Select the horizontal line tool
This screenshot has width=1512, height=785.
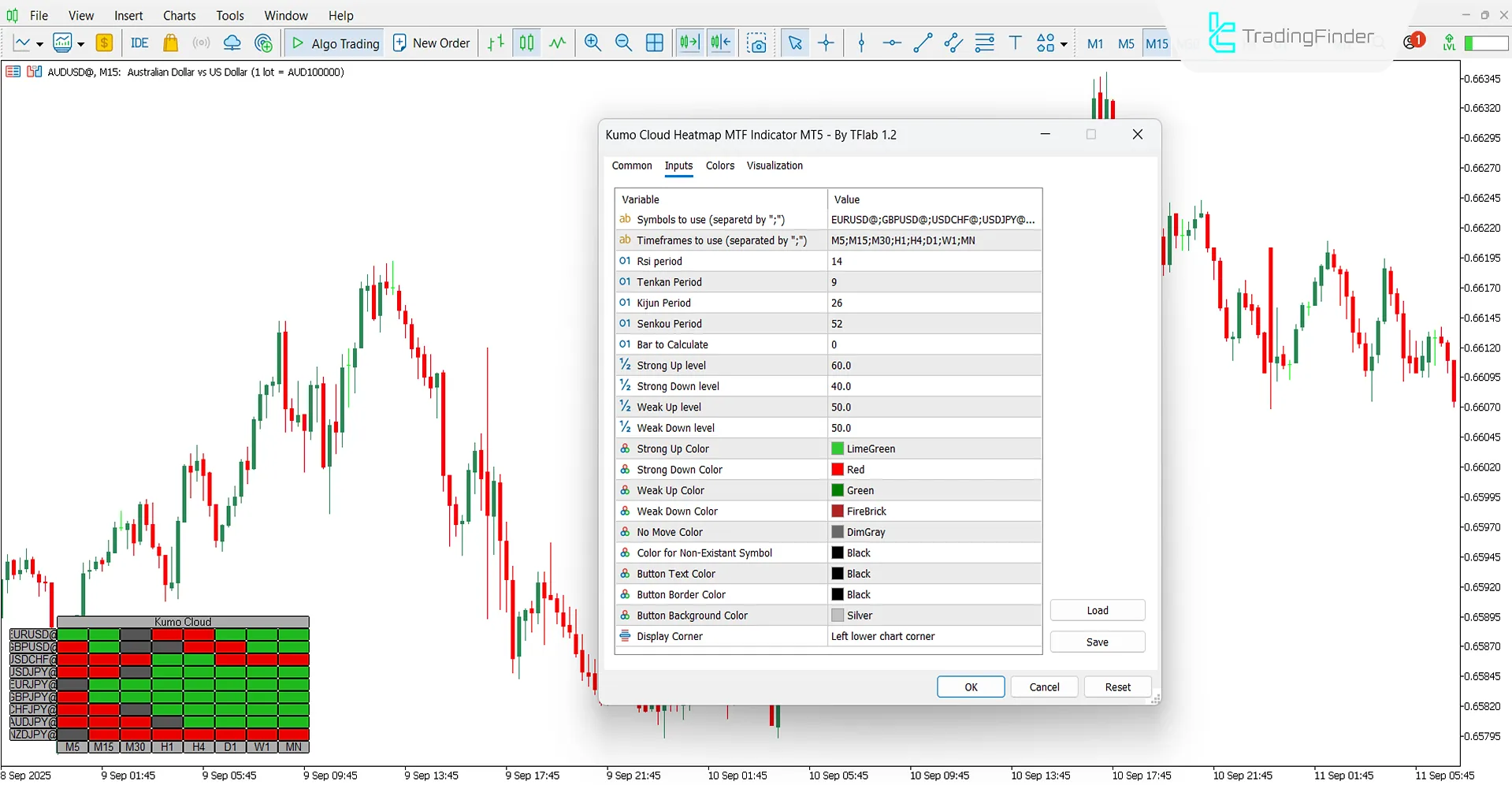point(891,43)
